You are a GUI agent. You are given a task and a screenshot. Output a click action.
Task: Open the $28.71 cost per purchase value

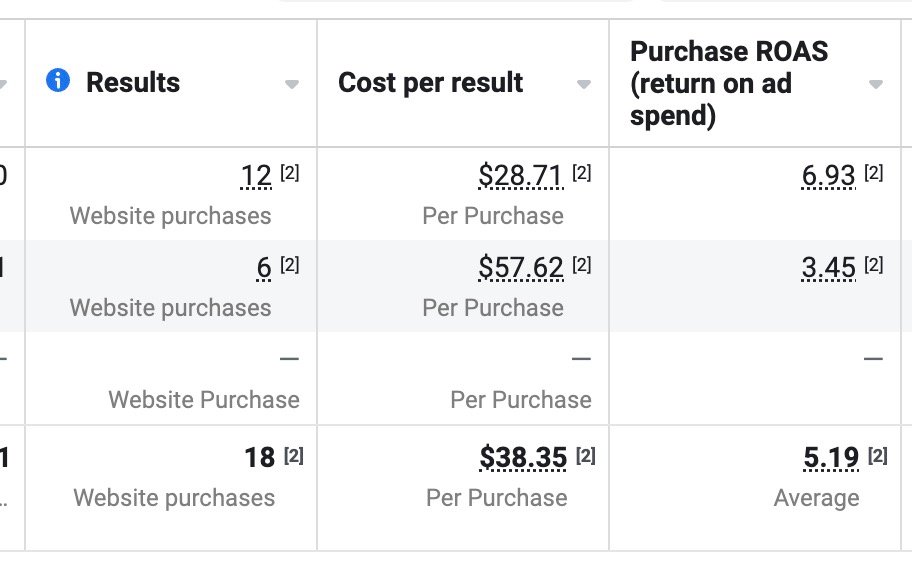click(520, 177)
